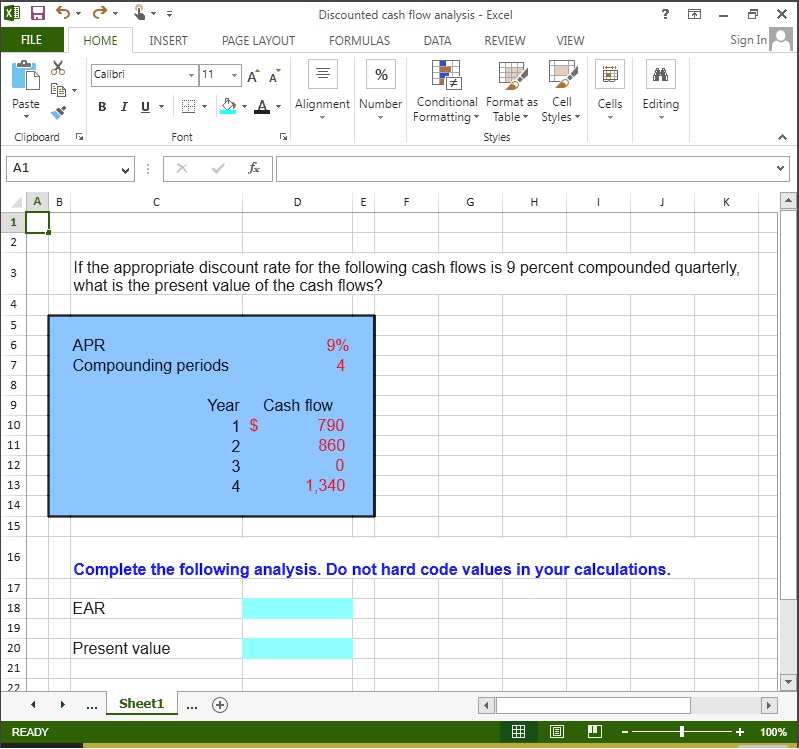Select the EAR answer cell
Image resolution: width=799 pixels, height=749 pixels.
tap(297, 608)
